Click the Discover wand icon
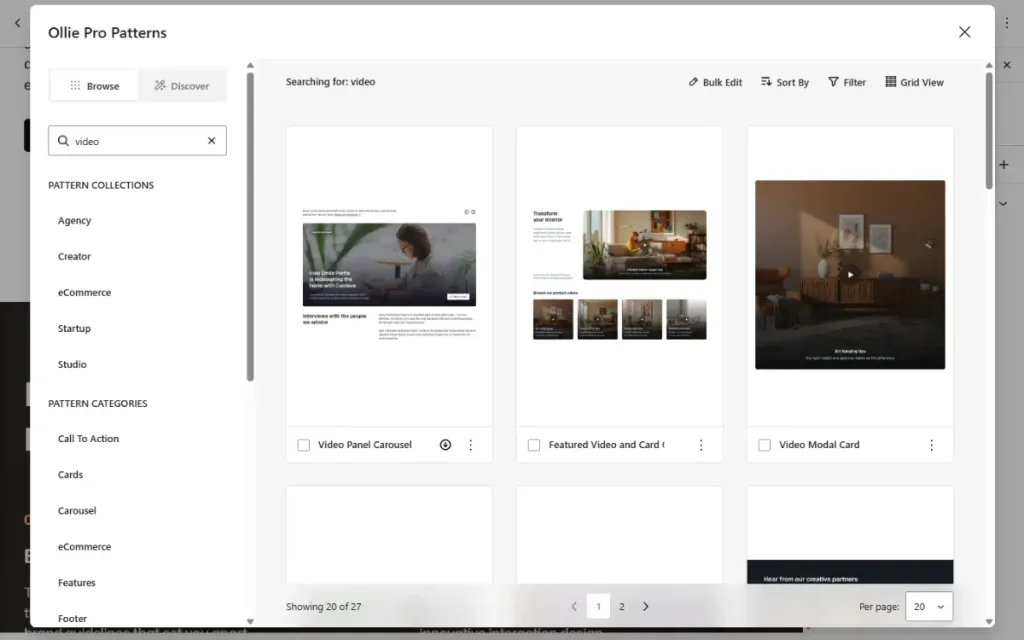 160,86
